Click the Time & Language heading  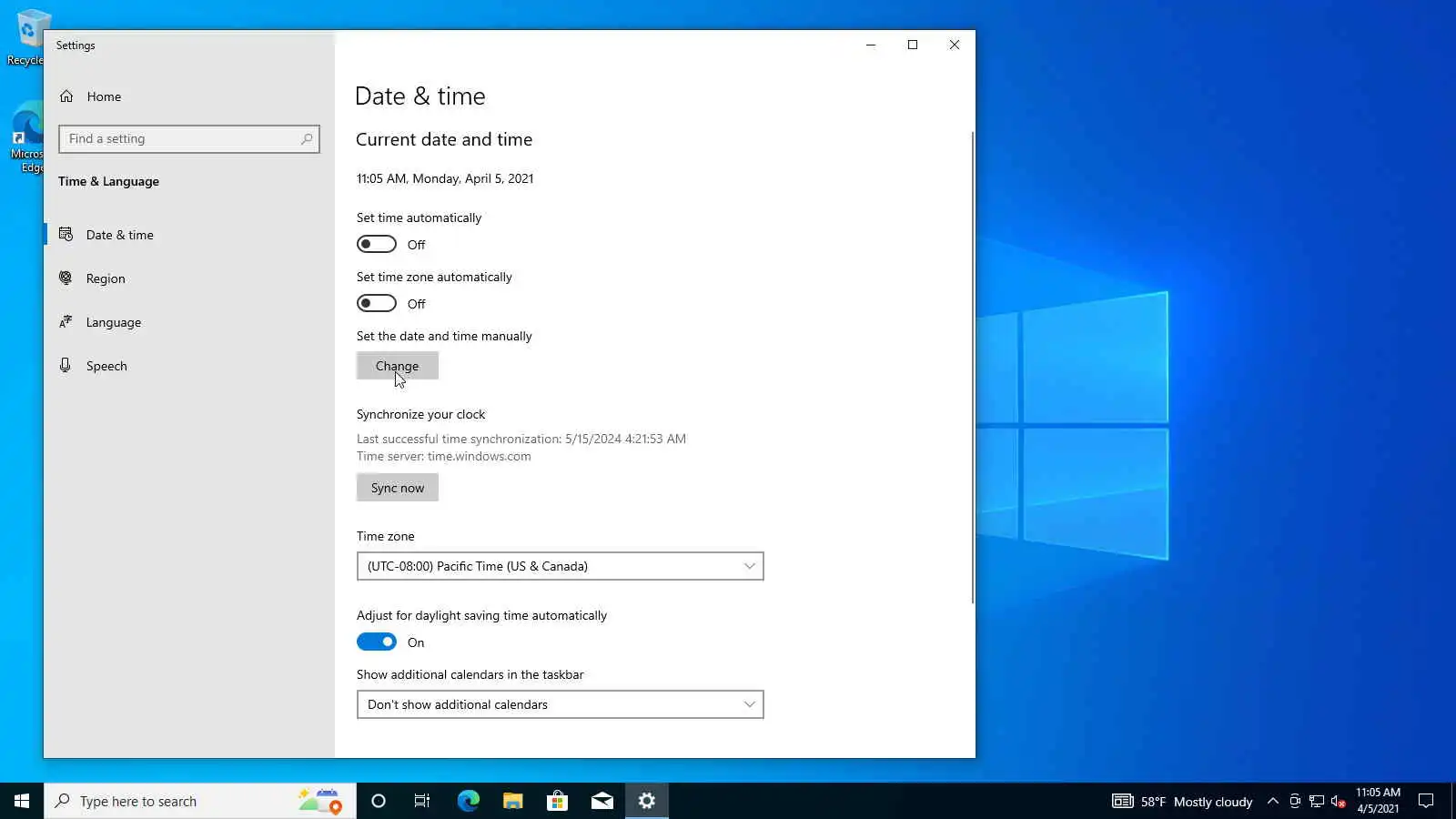[x=108, y=181]
